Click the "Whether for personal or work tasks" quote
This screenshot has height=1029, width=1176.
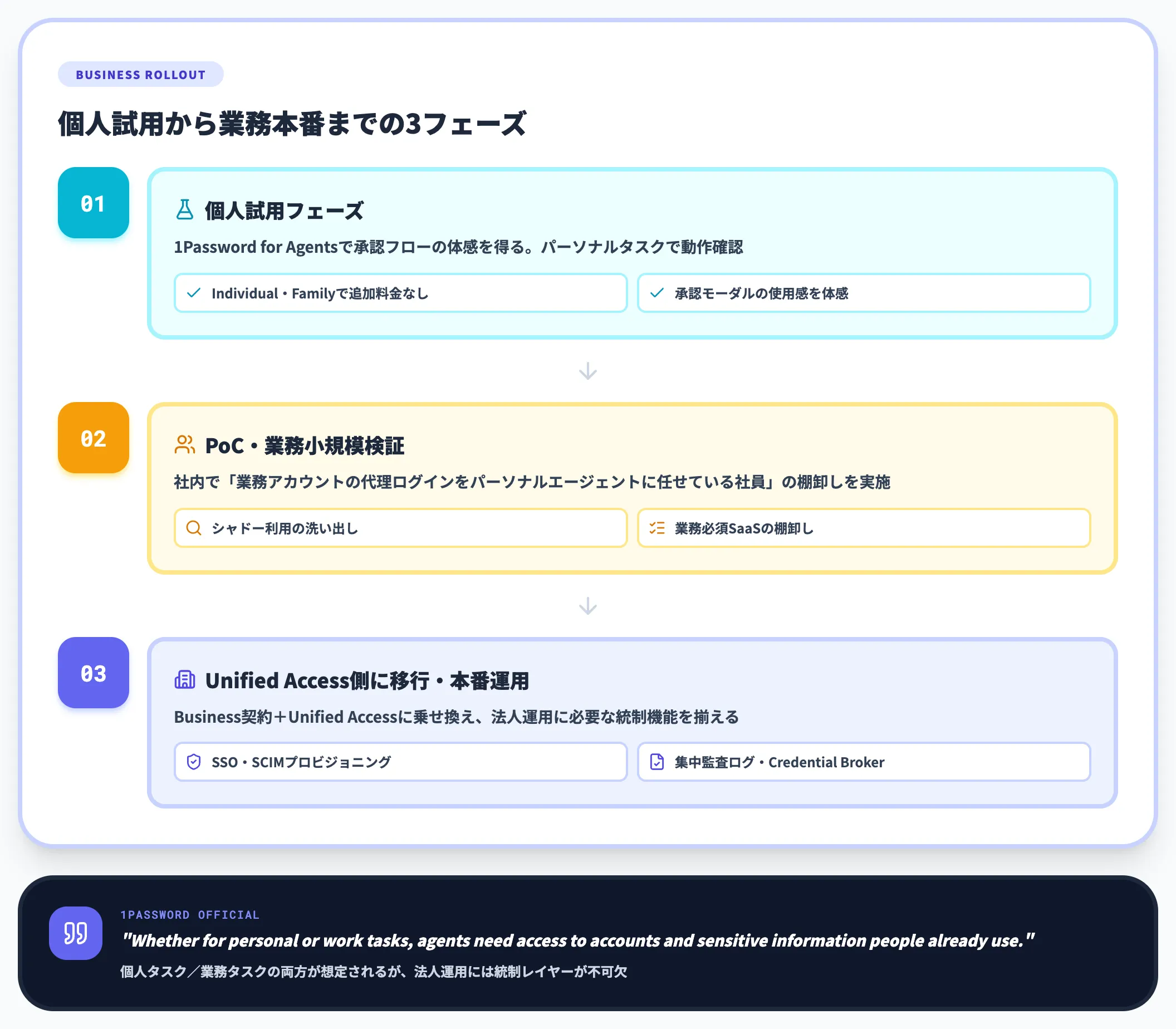577,940
